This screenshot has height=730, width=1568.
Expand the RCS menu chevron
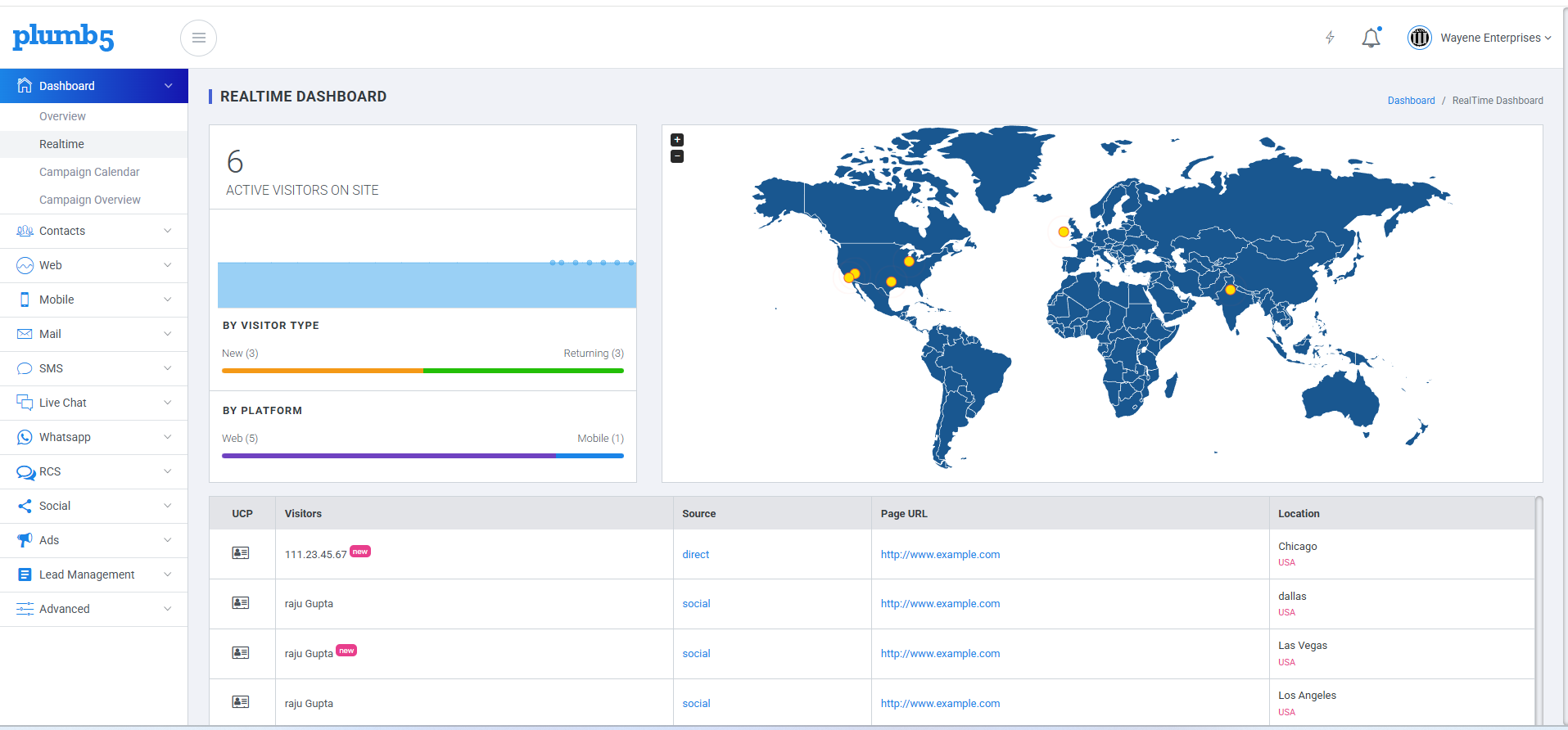168,471
